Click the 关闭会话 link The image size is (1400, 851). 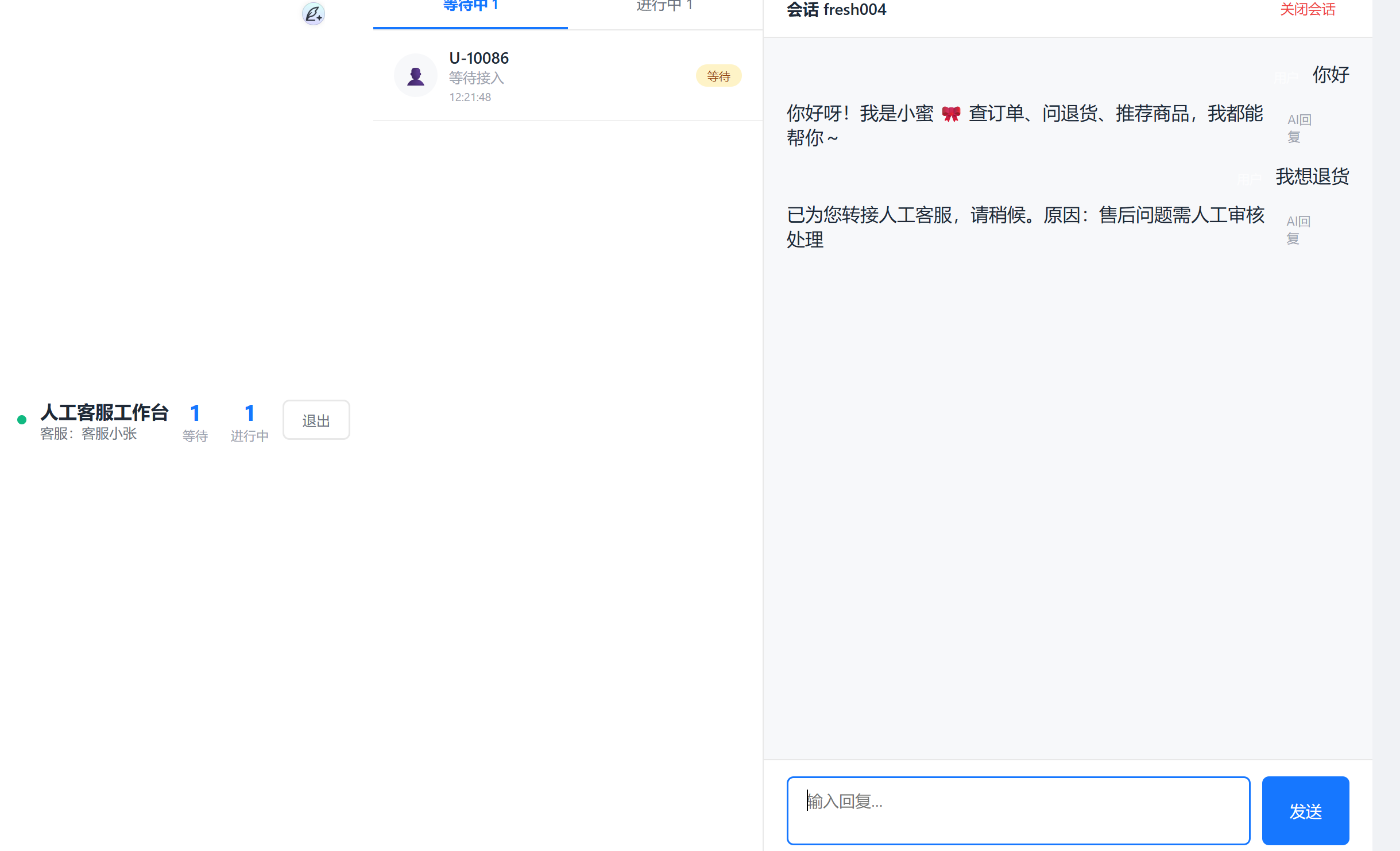1308,9
